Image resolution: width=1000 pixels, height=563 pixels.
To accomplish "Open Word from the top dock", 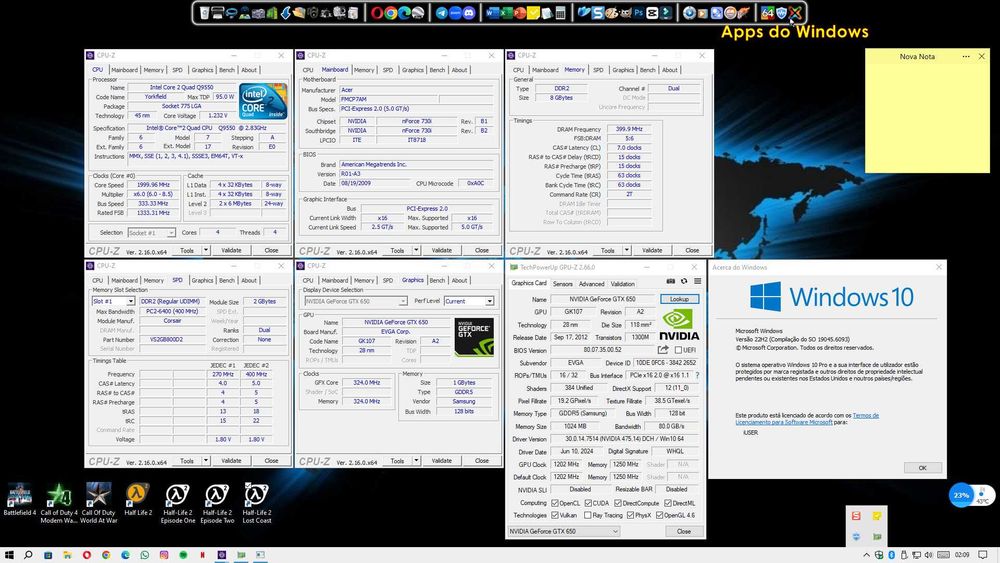I will (x=492, y=13).
